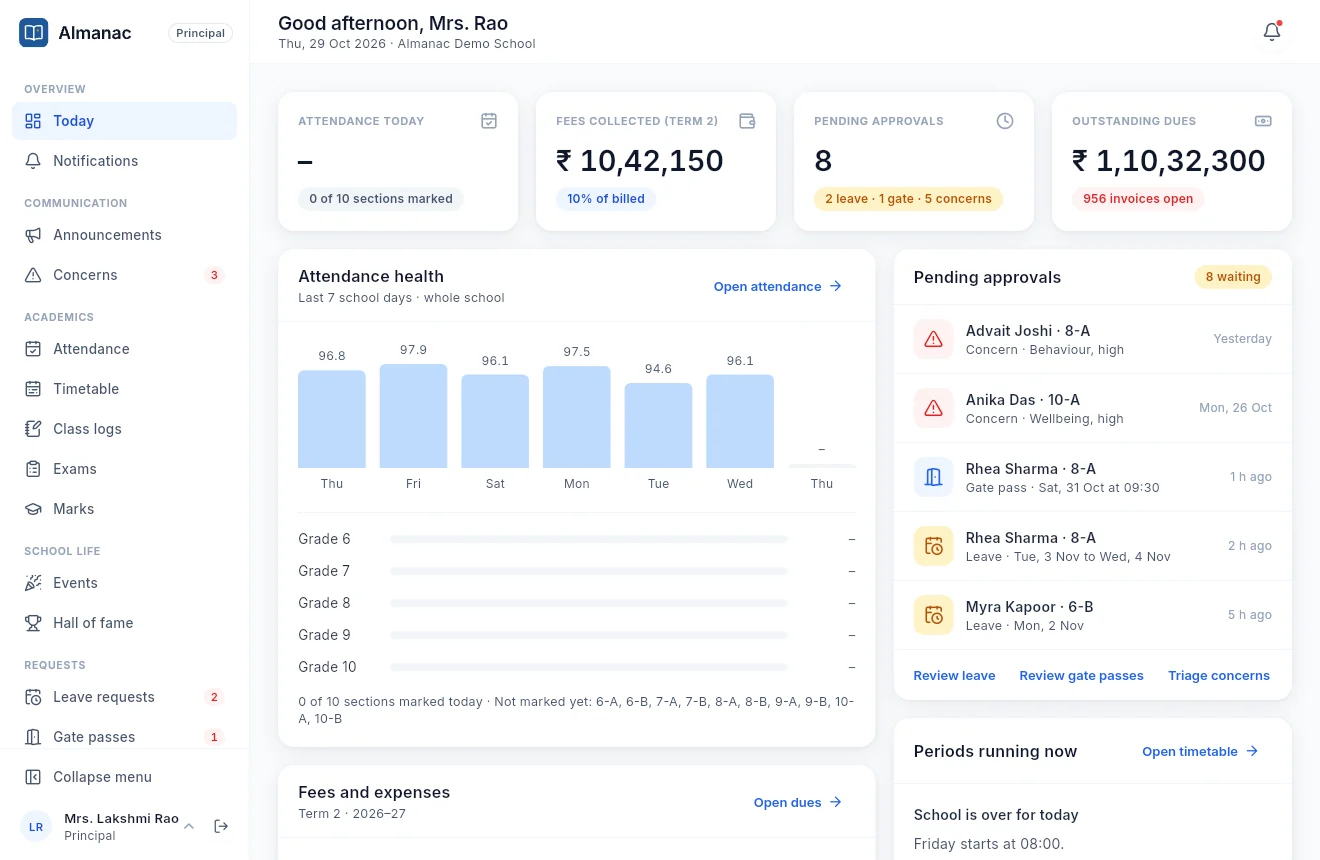Open Timetable in the sidebar
Image resolution: width=1320 pixels, height=860 pixels.
pos(124,389)
